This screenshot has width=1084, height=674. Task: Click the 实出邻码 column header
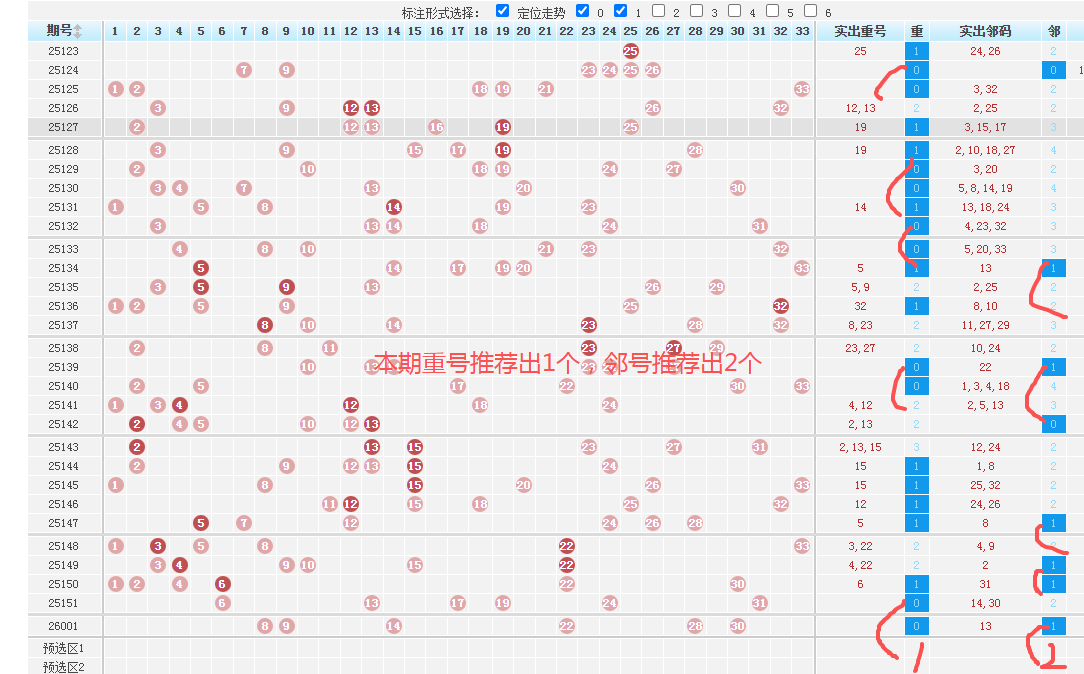[x=985, y=31]
